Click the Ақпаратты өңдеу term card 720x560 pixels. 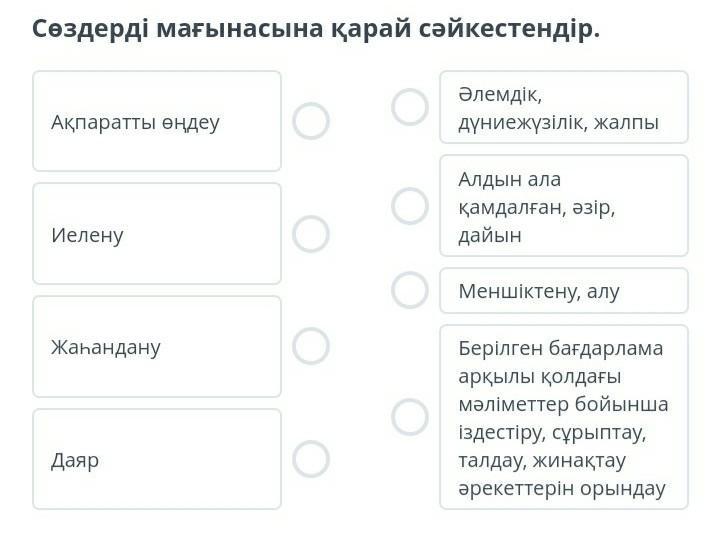pyautogui.click(x=157, y=121)
